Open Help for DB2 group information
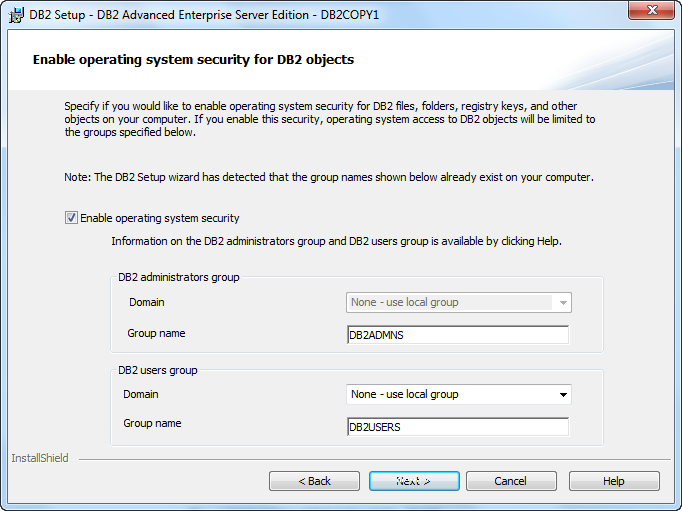The image size is (682, 511). 614,481
